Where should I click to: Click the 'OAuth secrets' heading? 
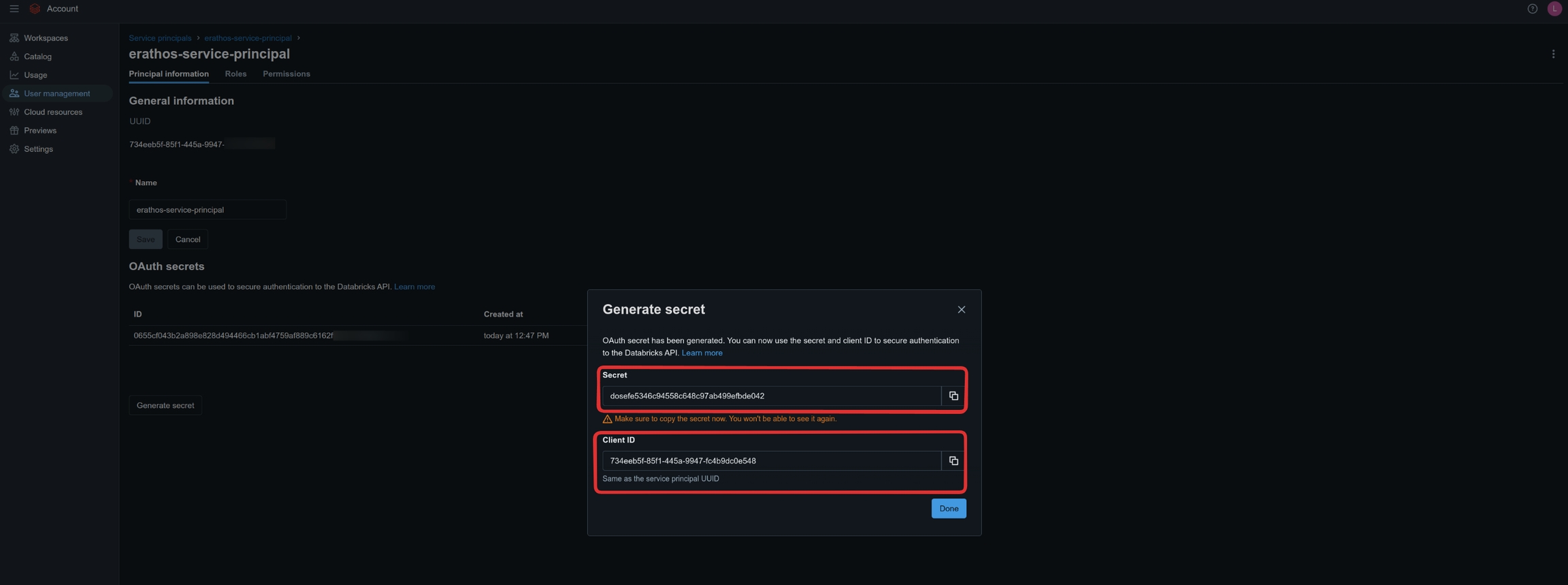(167, 266)
